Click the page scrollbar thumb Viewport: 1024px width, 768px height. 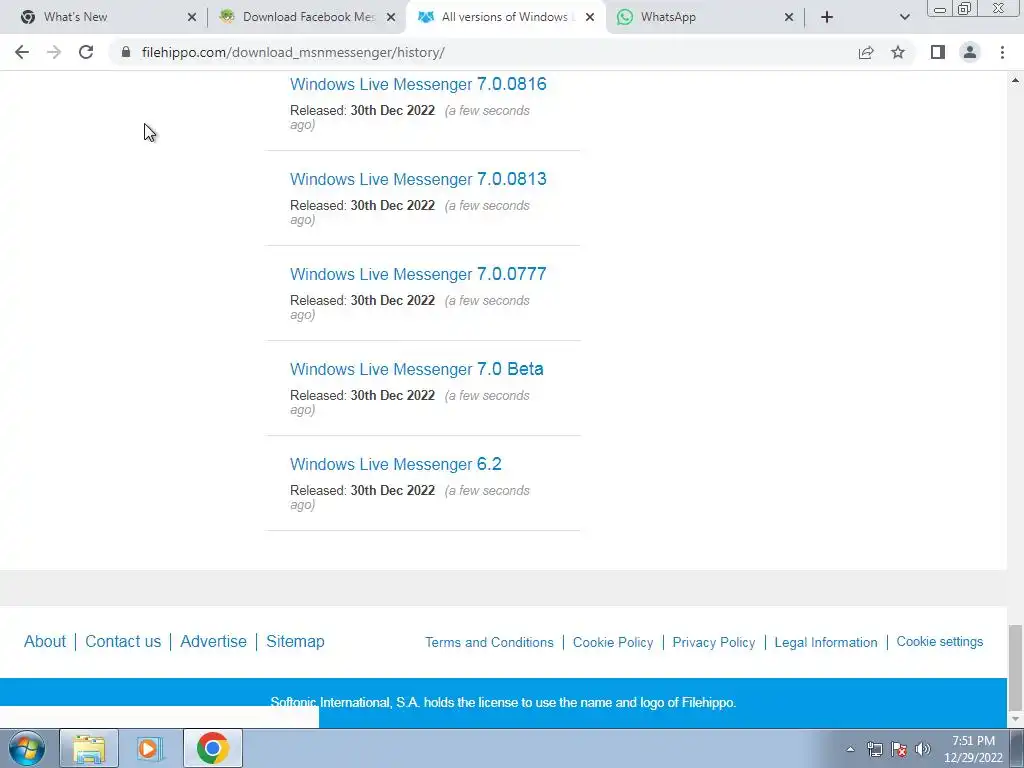(1015, 667)
